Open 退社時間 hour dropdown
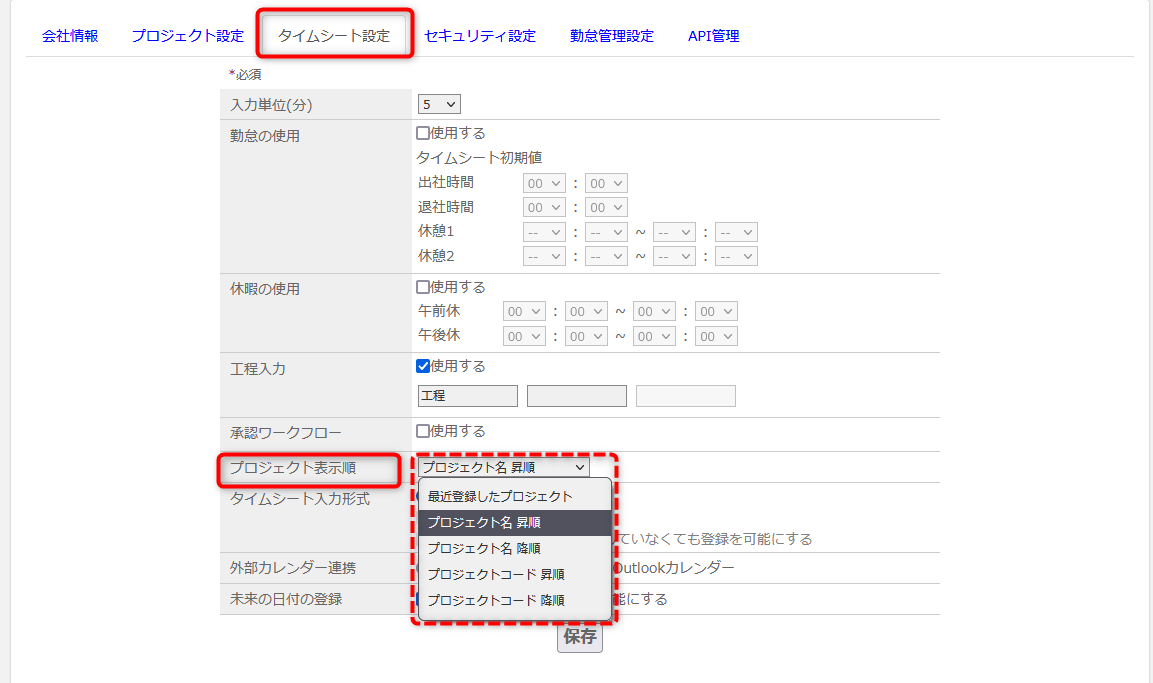The height and width of the screenshot is (683, 1153). (544, 207)
